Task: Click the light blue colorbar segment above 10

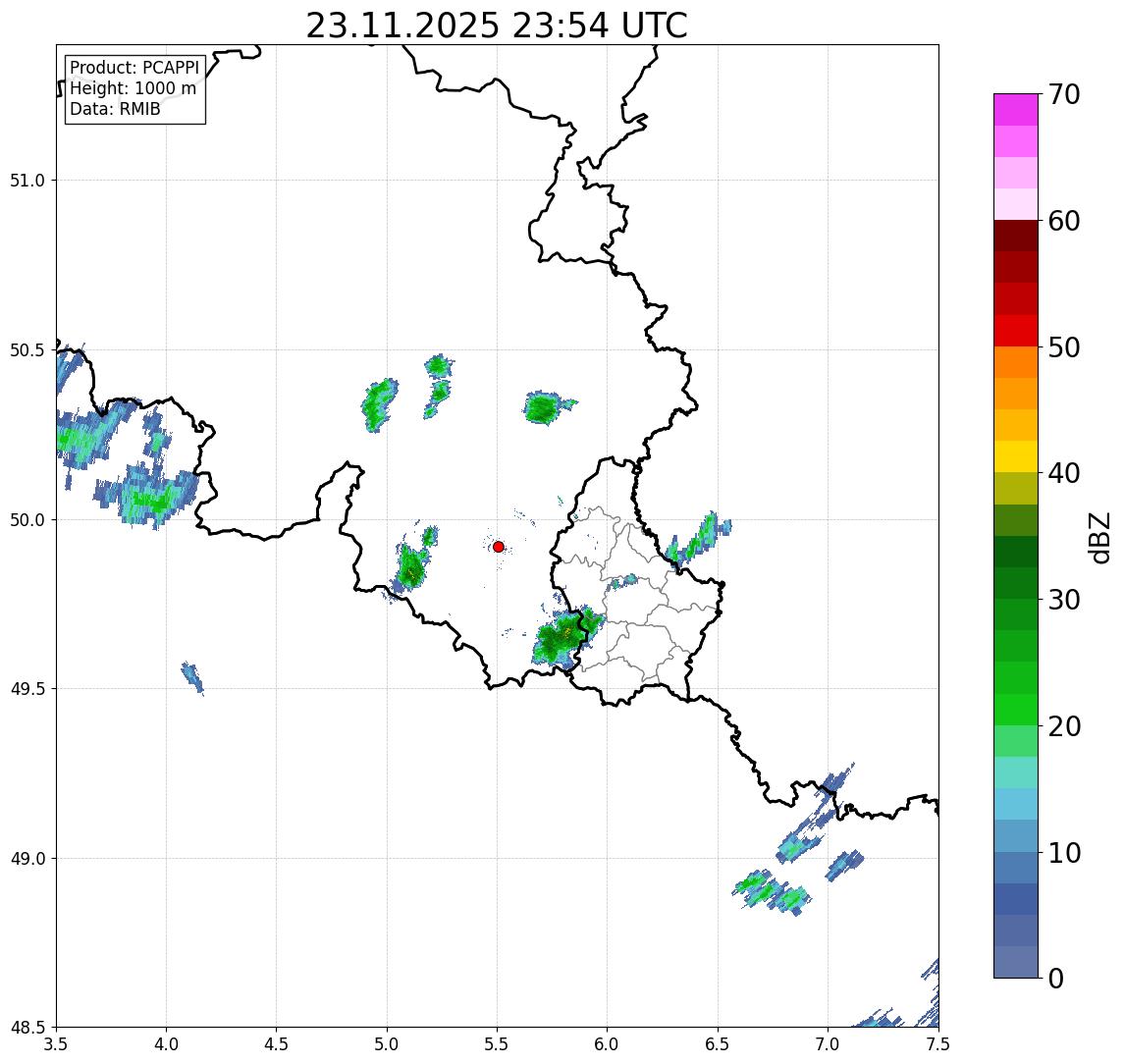Action: (1016, 835)
